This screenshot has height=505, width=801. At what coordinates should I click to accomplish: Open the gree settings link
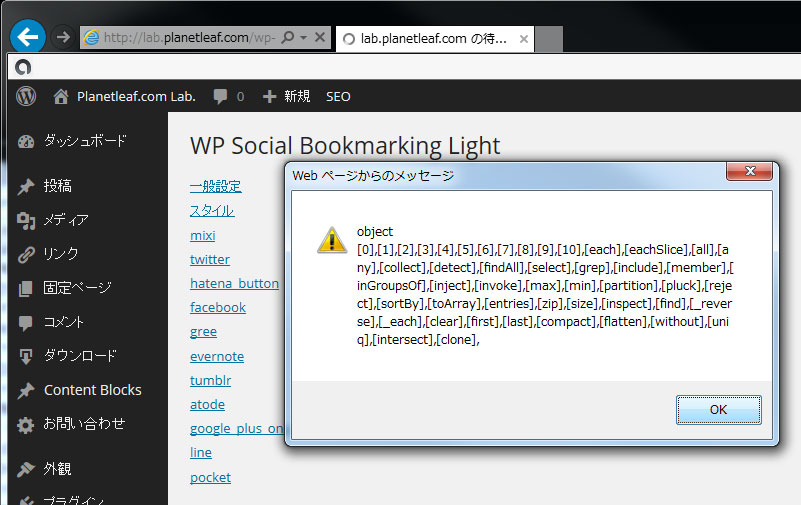tap(203, 332)
